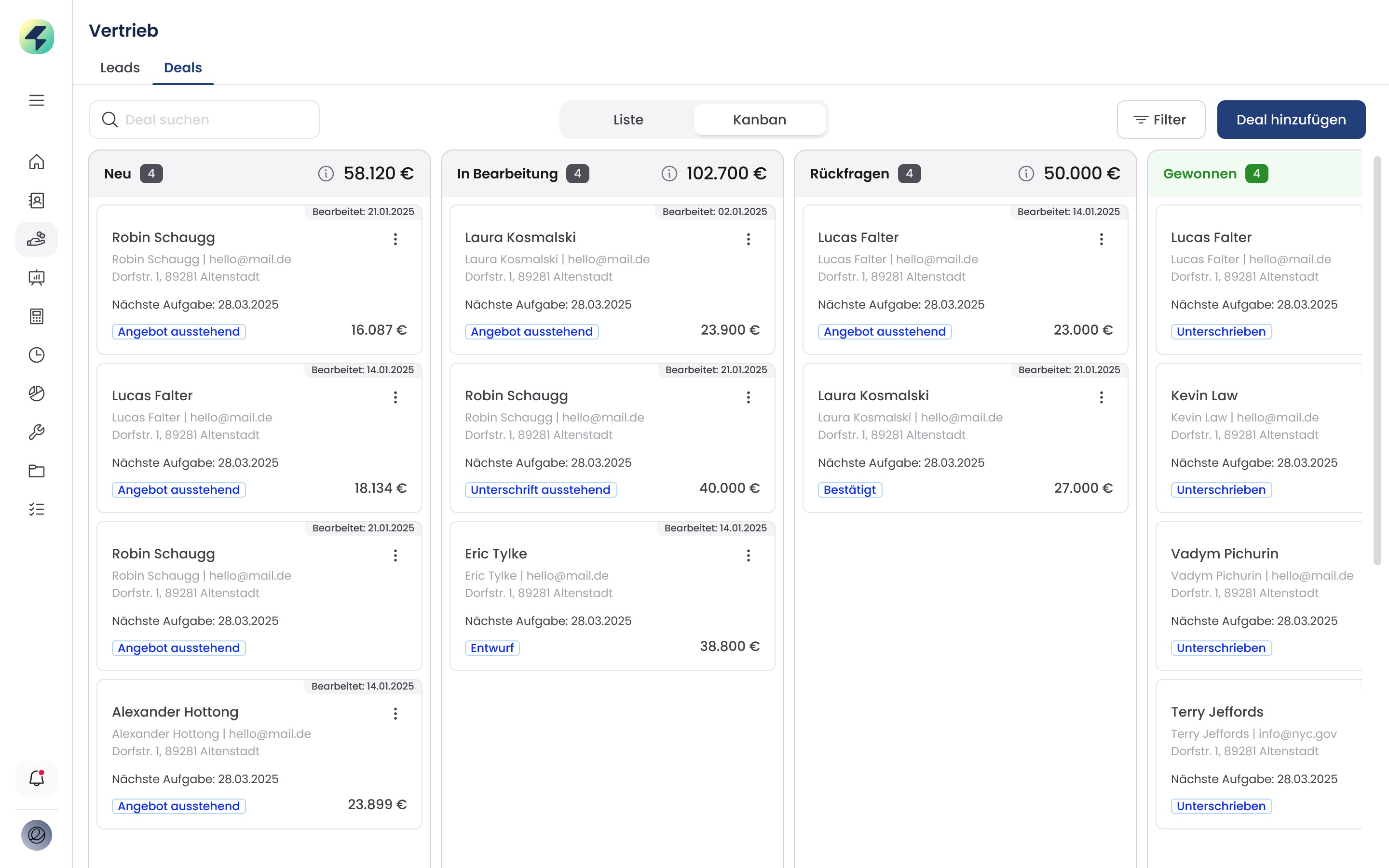The image size is (1389, 868).
Task: Open the hamburger menu in sidebar
Action: point(36,100)
